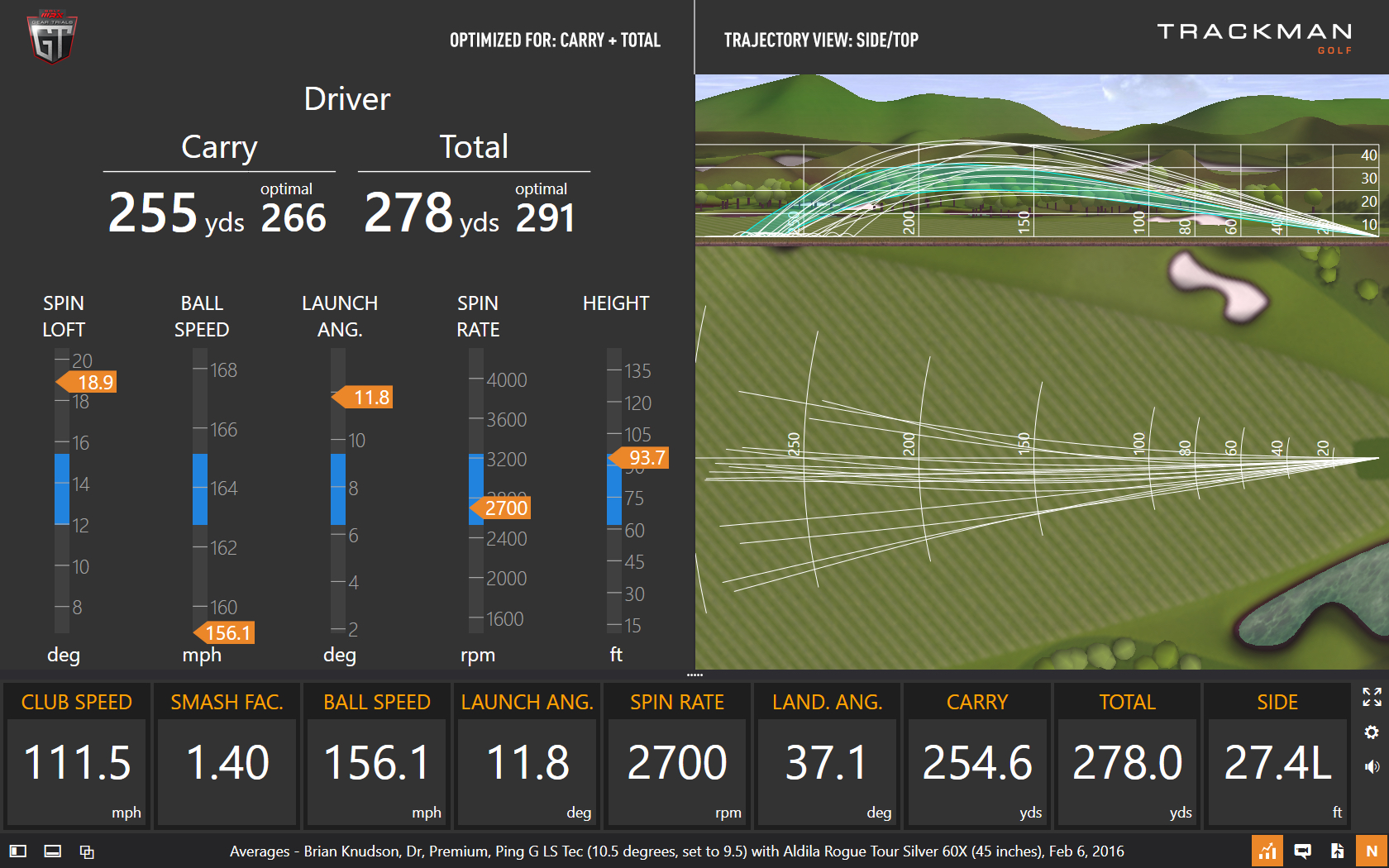Viewport: 1389px width, 868px height.
Task: Open the Optimized For: Carry + Total selector
Action: [555, 40]
